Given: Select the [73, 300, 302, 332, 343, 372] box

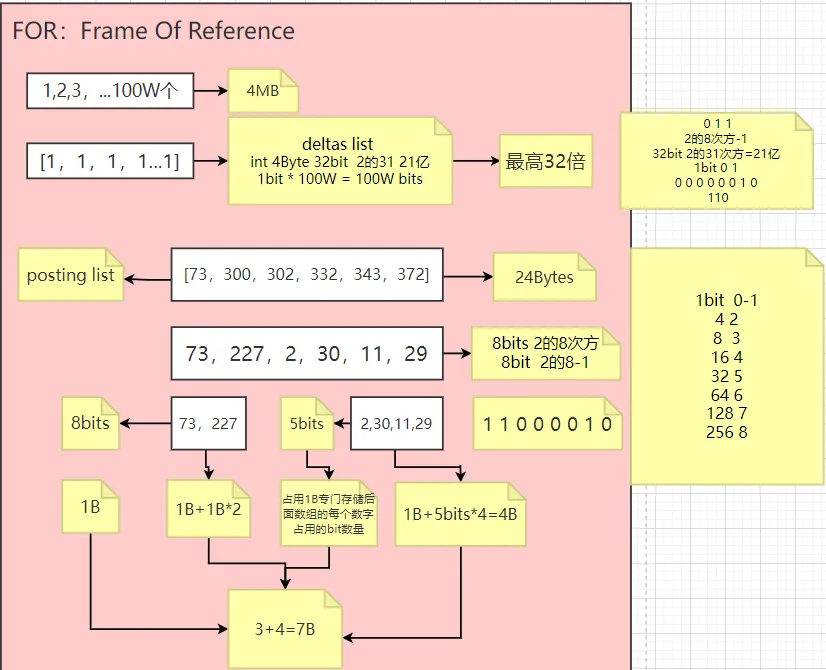Looking at the screenshot, I should click(306, 275).
